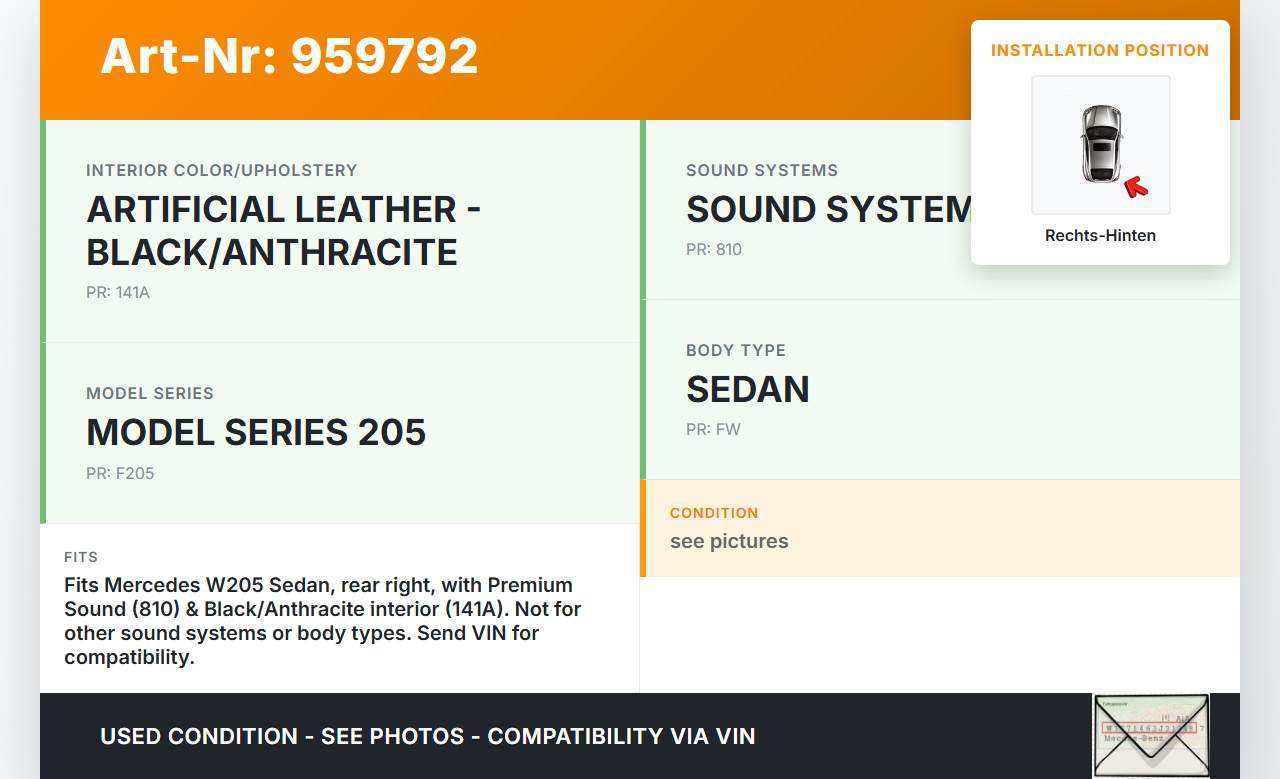This screenshot has height=779, width=1280.
Task: Select the Model Series 205 value
Action: [256, 432]
